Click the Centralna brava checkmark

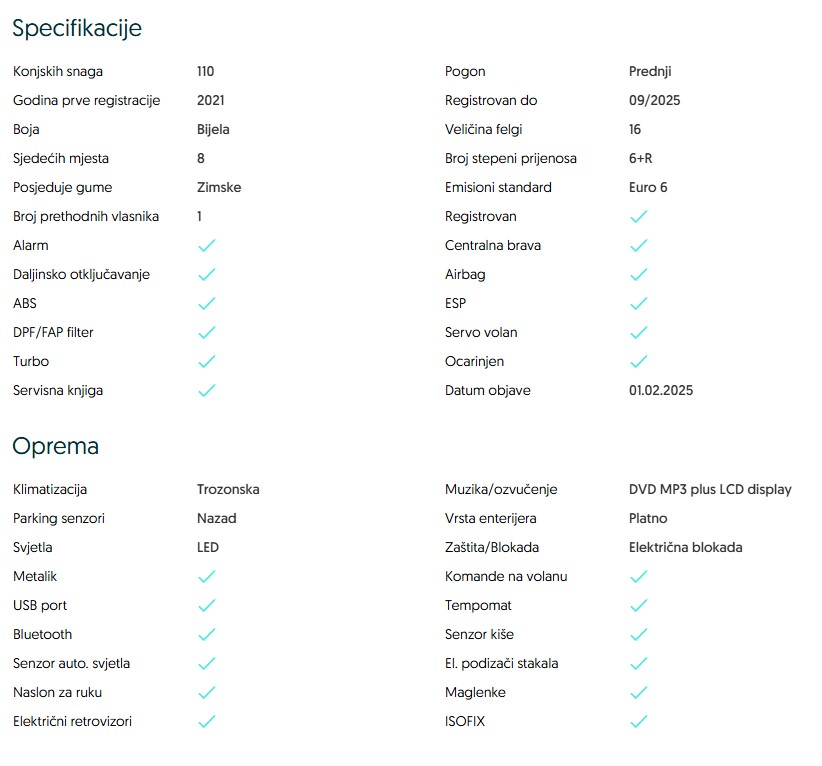(x=639, y=245)
